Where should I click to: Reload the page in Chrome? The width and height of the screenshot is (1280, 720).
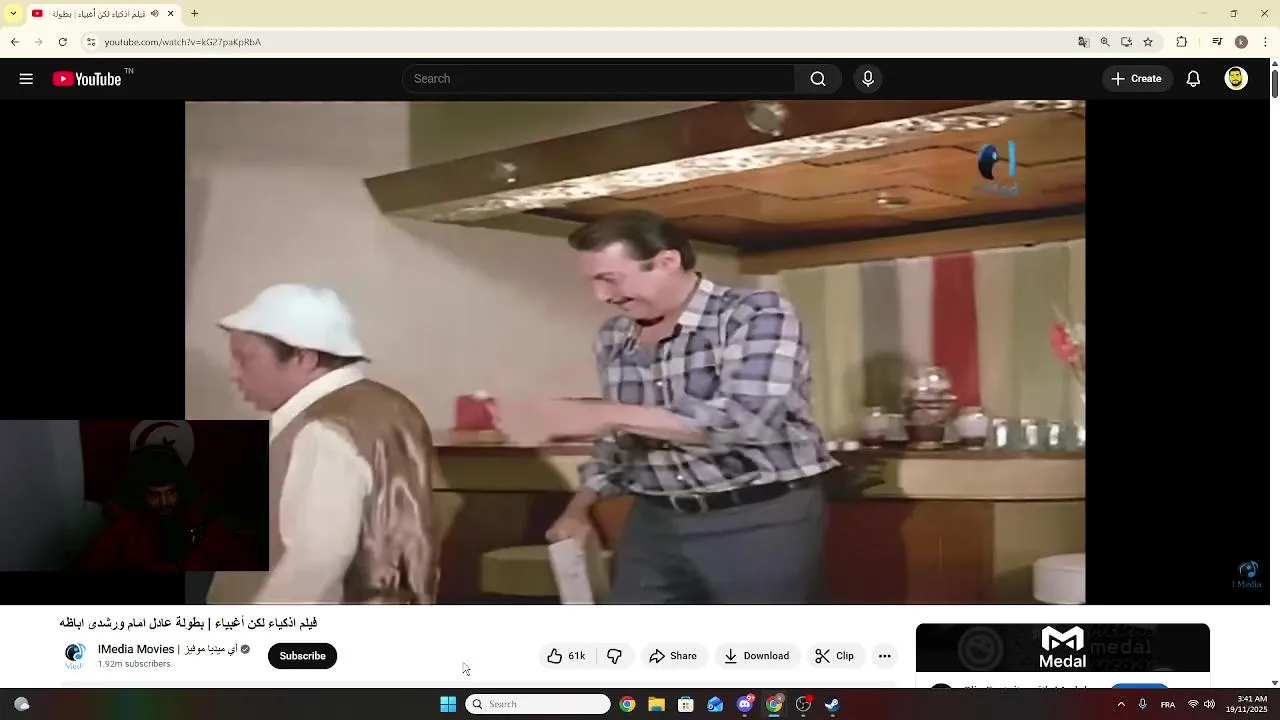[62, 42]
